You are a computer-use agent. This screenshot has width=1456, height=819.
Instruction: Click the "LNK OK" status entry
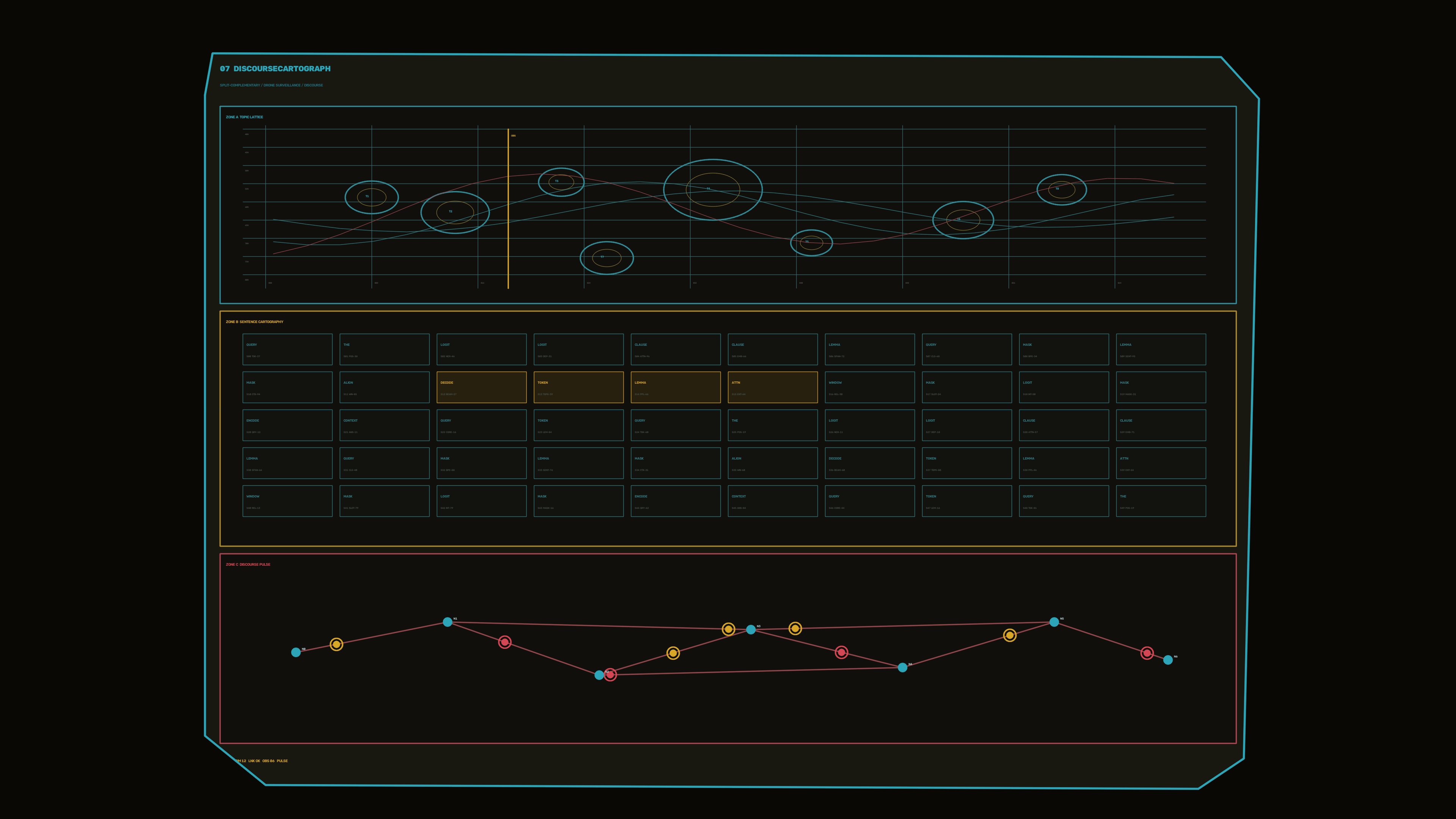click(x=254, y=761)
